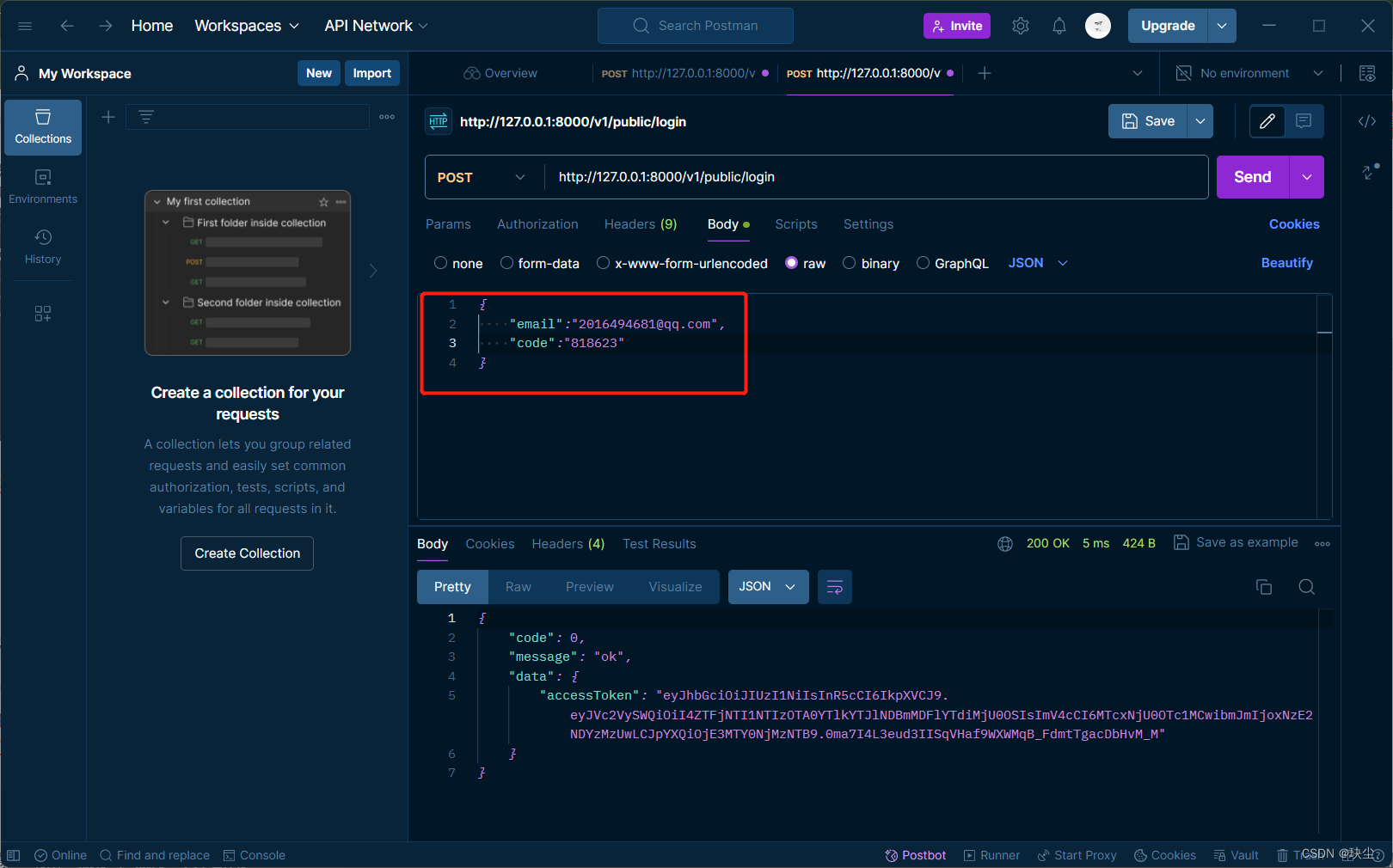Open Postbot assistant
Viewport: 1393px width, 868px height.
click(x=916, y=855)
